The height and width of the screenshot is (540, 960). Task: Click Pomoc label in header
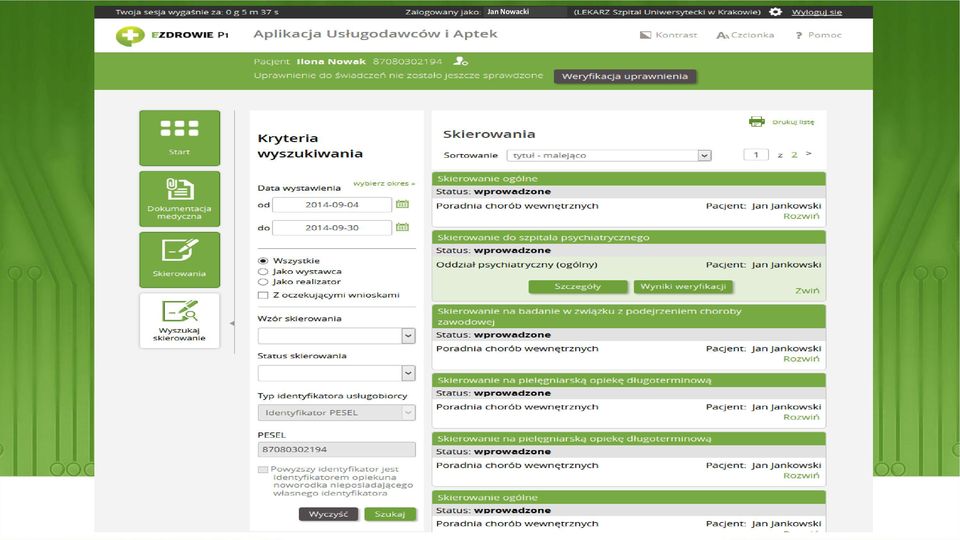pyautogui.click(x=825, y=35)
